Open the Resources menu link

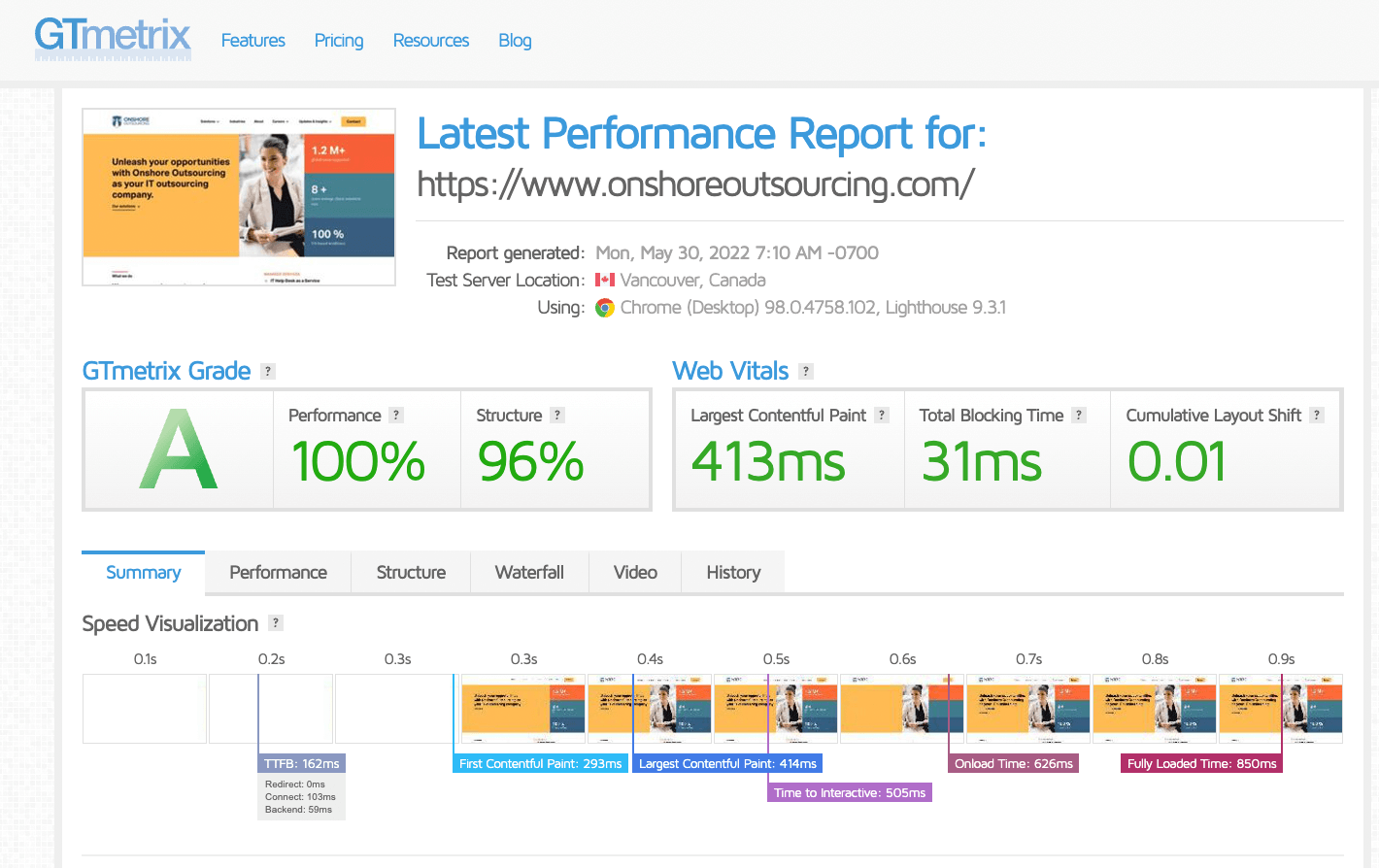pos(431,41)
